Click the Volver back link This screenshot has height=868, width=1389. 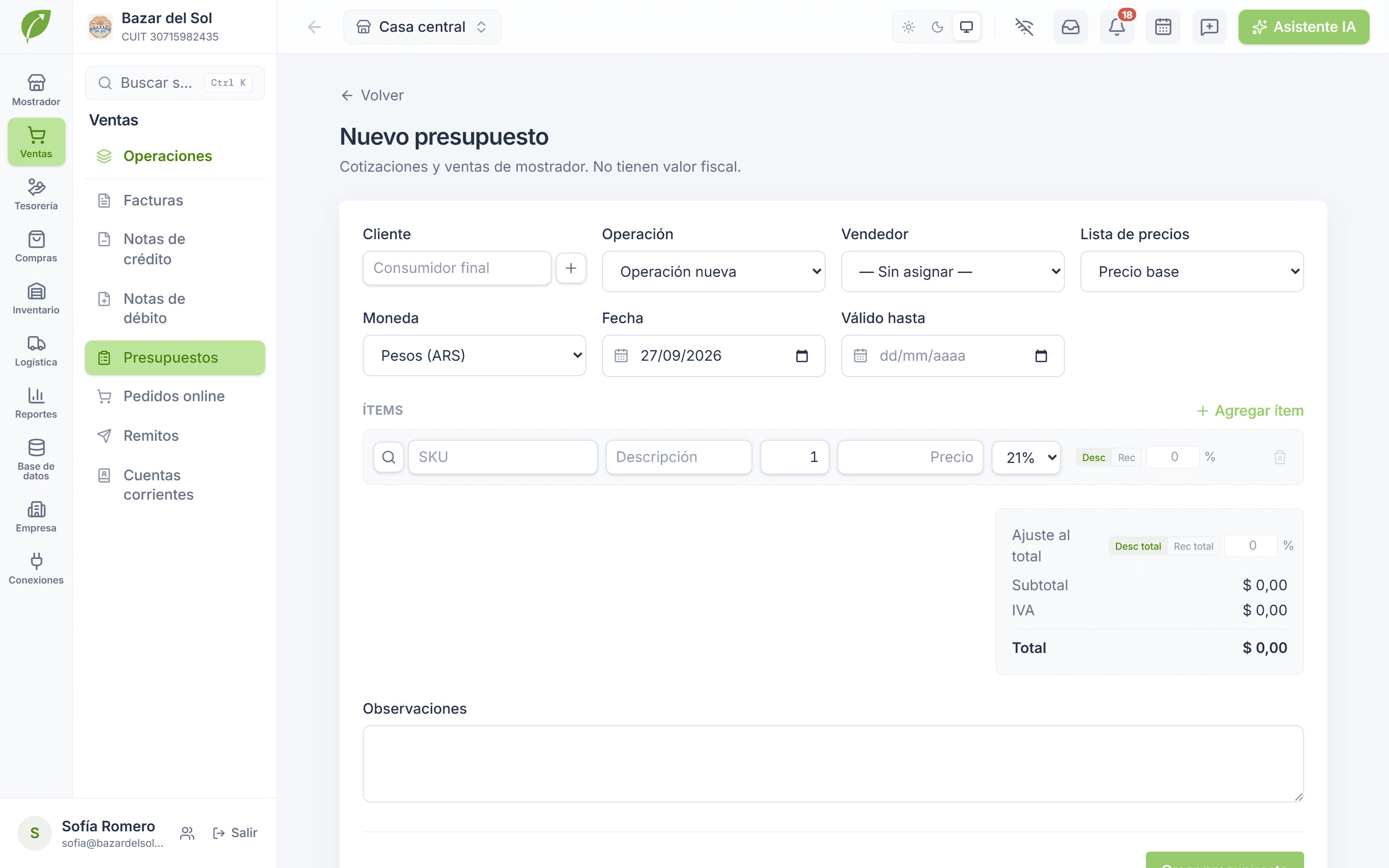pyautogui.click(x=372, y=95)
